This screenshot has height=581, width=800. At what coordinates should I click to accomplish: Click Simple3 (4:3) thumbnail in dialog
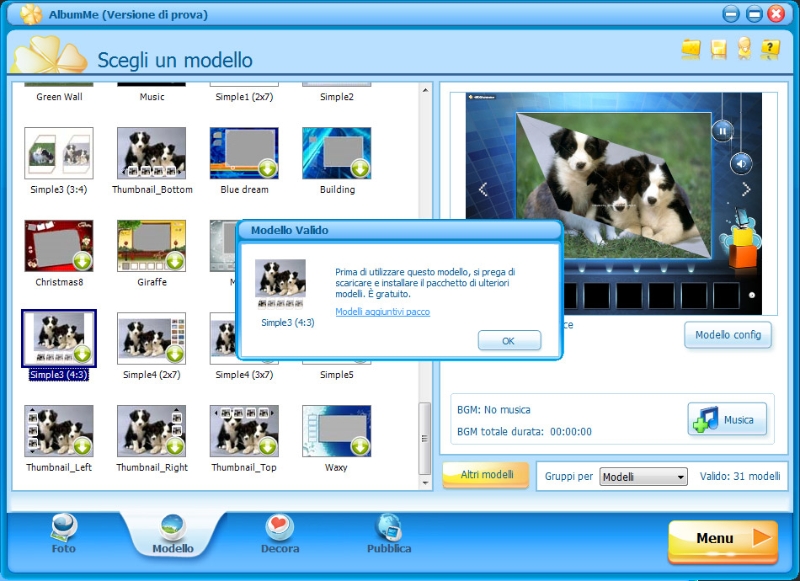point(281,283)
